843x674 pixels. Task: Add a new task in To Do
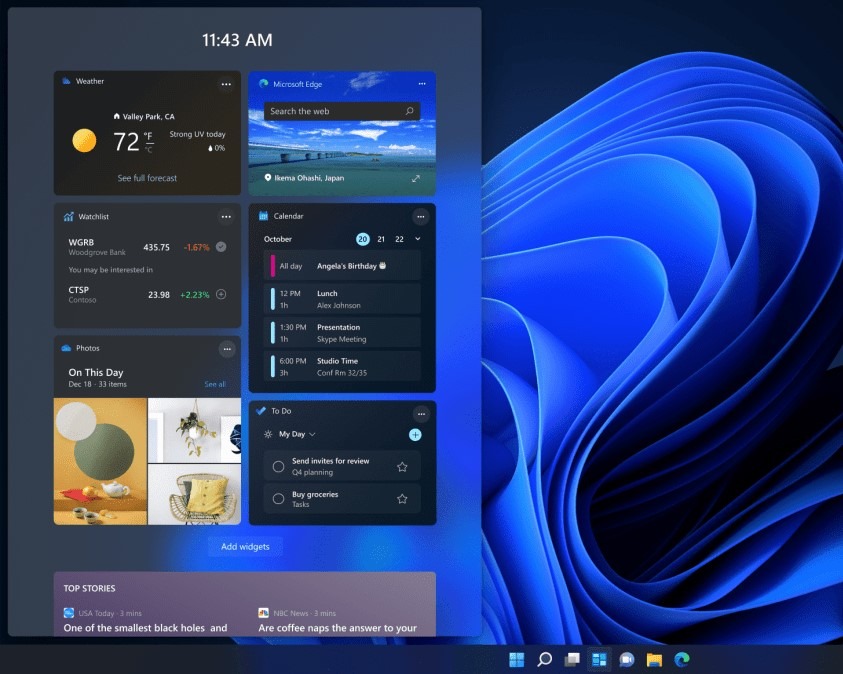415,434
